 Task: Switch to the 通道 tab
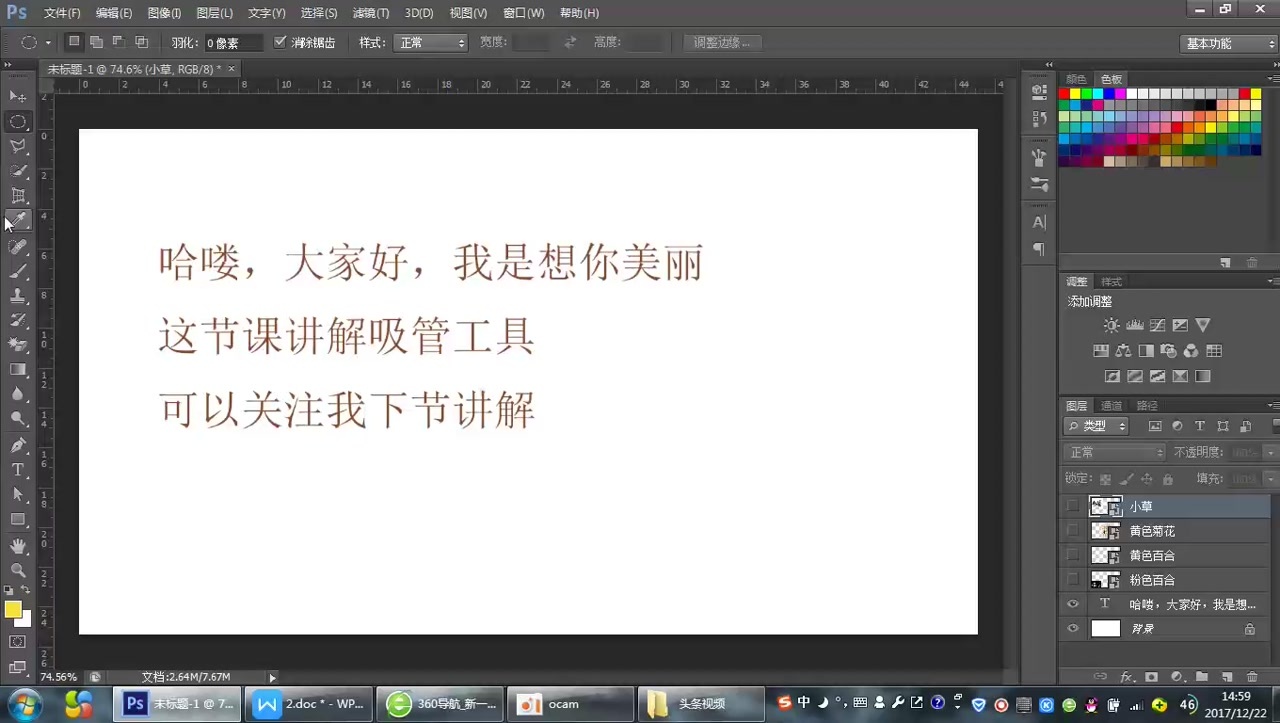(1111, 406)
